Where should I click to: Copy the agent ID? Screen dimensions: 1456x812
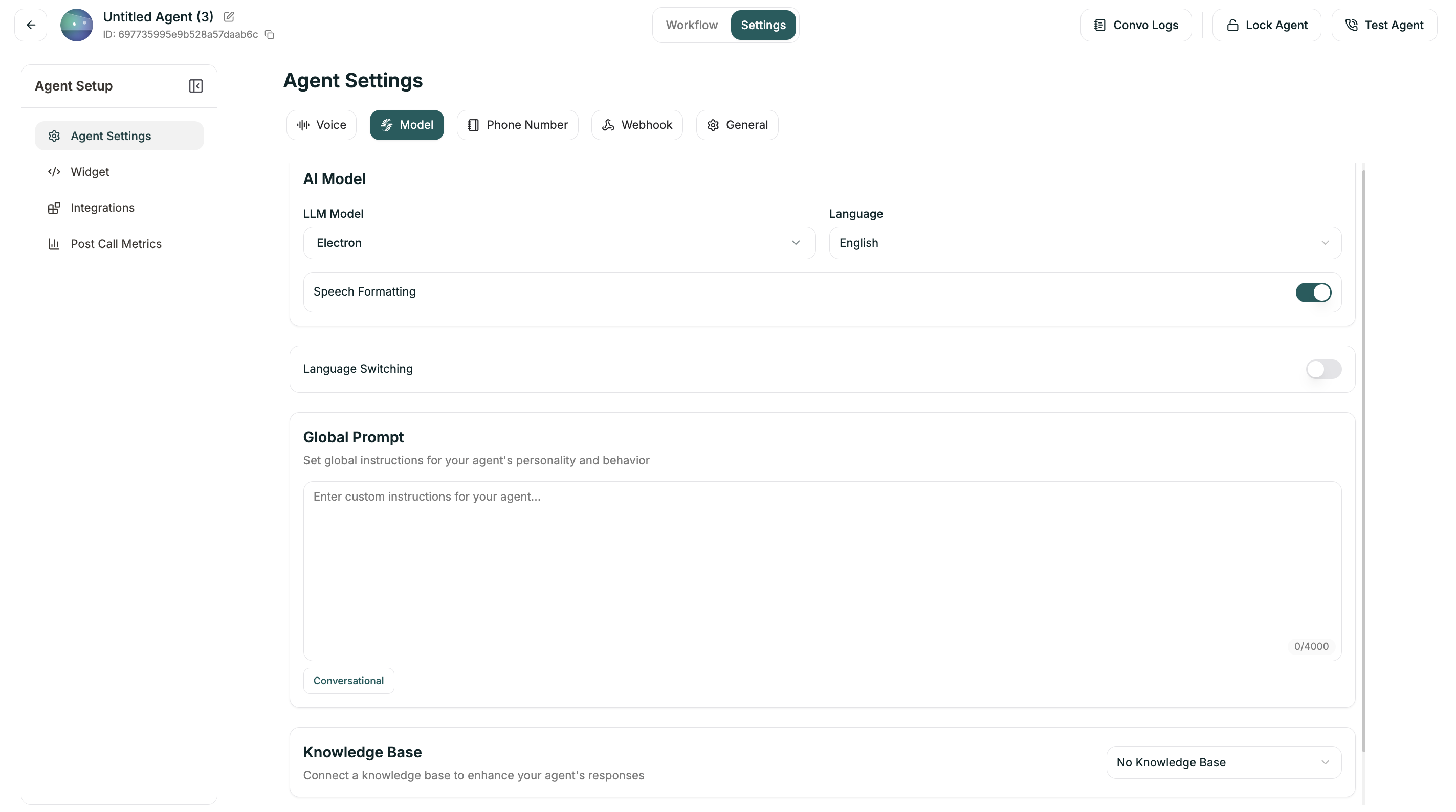coord(269,34)
